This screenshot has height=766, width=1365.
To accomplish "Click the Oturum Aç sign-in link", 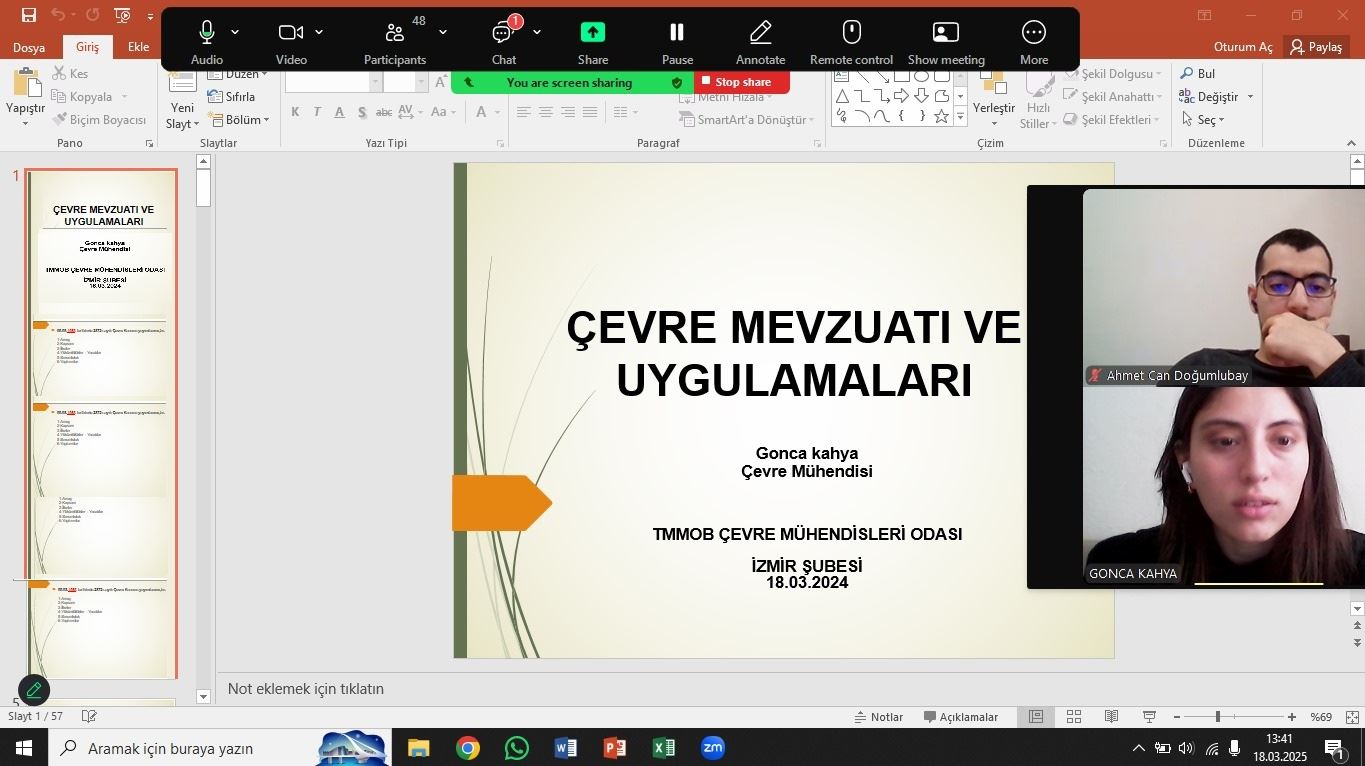I will (x=1242, y=46).
